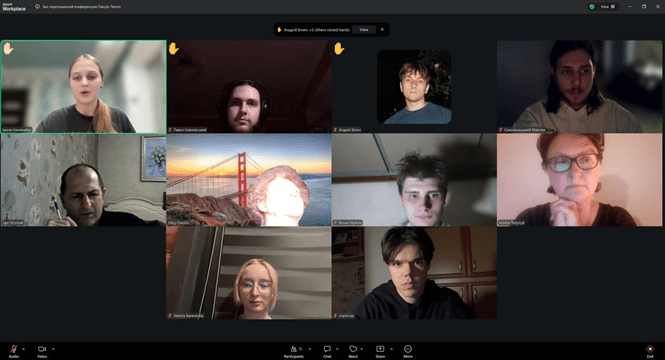Open audio options arrow next to Audio
The image size is (665, 360).
click(23, 349)
